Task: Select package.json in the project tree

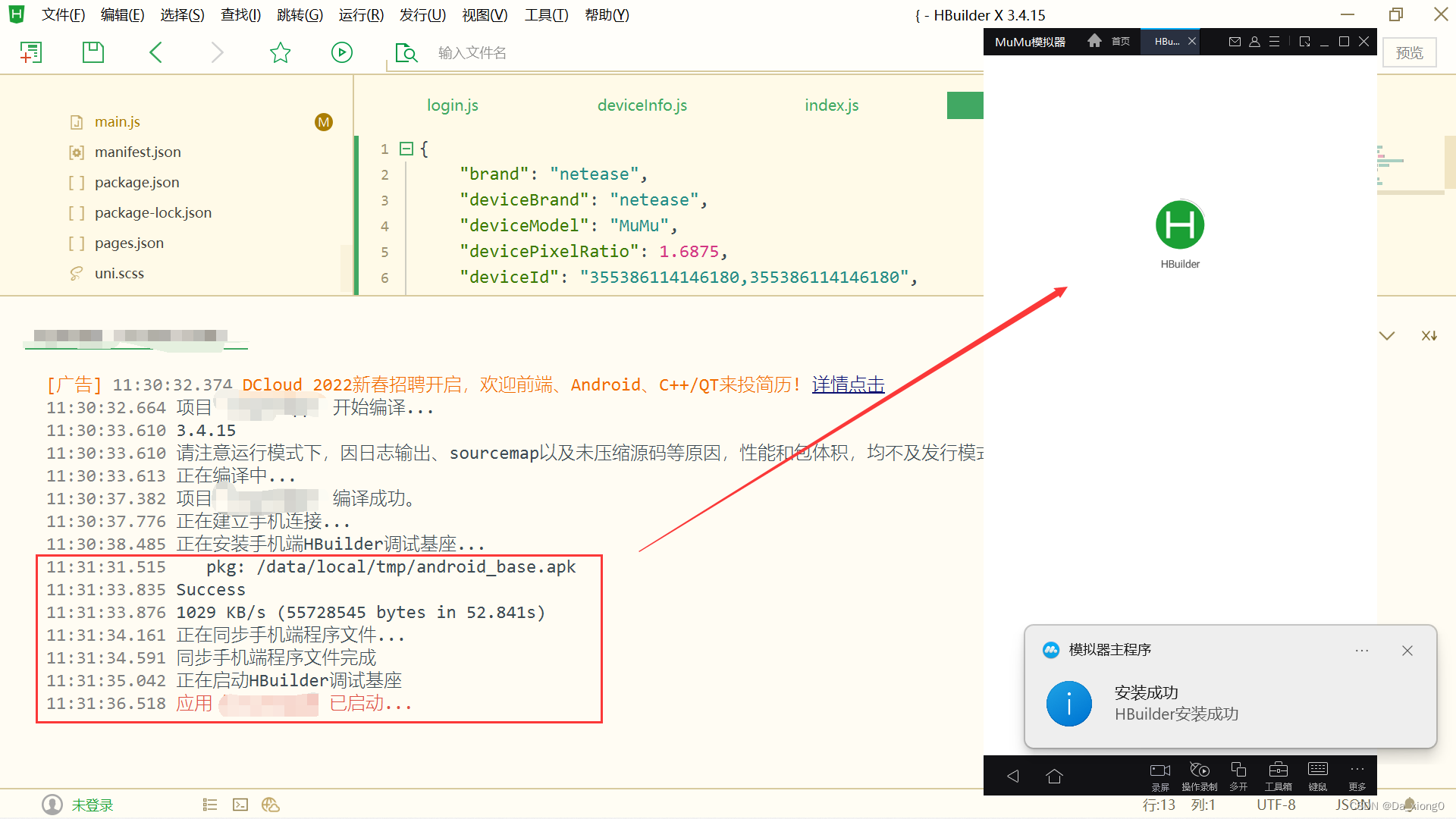Action: 136,183
